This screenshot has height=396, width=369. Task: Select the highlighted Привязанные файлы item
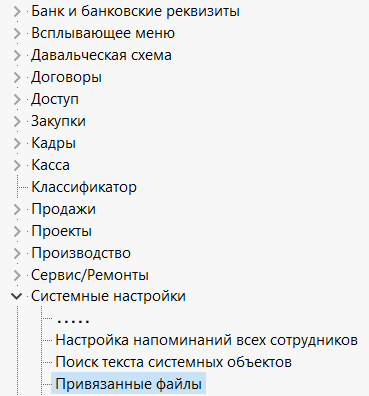(x=128, y=384)
